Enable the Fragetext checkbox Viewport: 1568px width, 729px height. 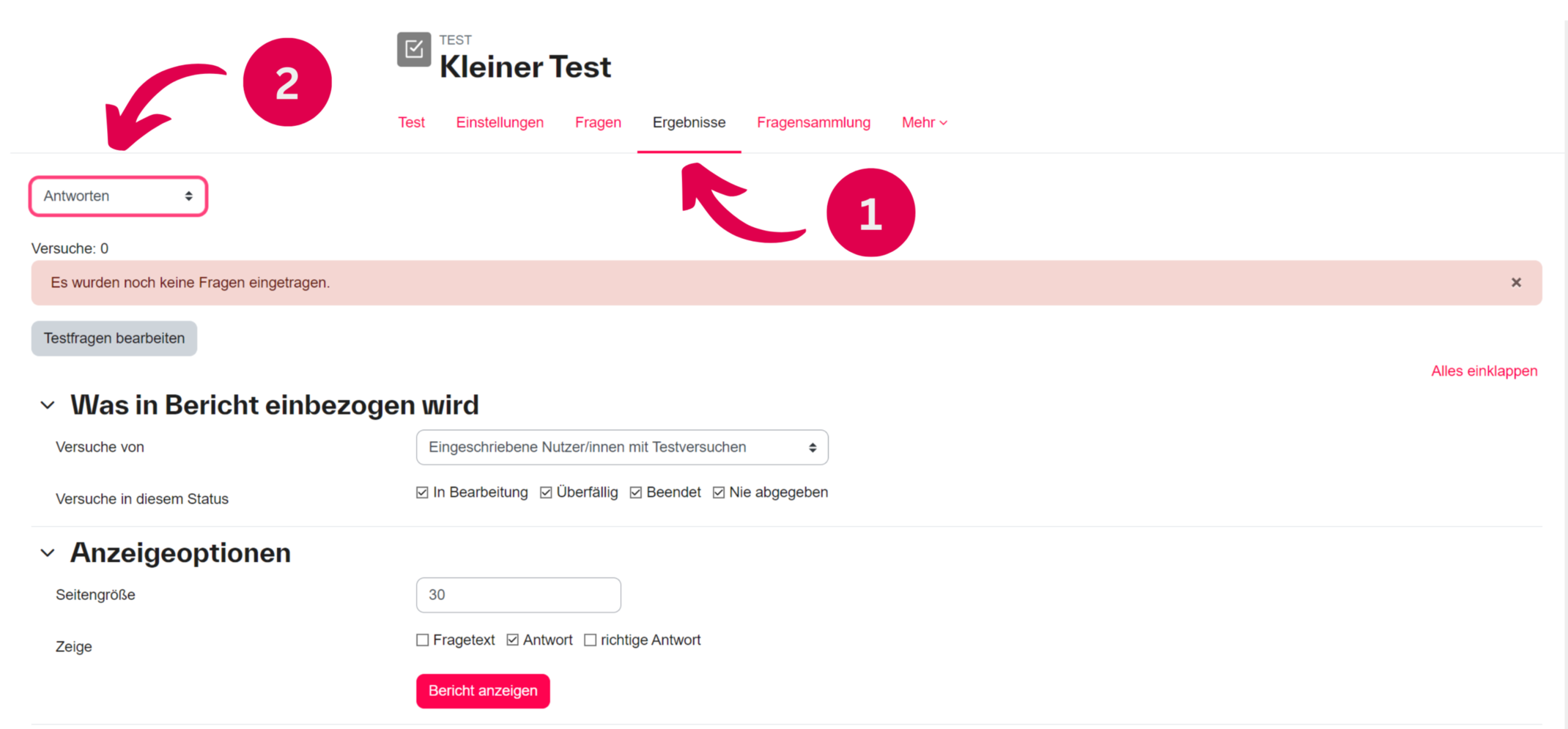point(423,640)
